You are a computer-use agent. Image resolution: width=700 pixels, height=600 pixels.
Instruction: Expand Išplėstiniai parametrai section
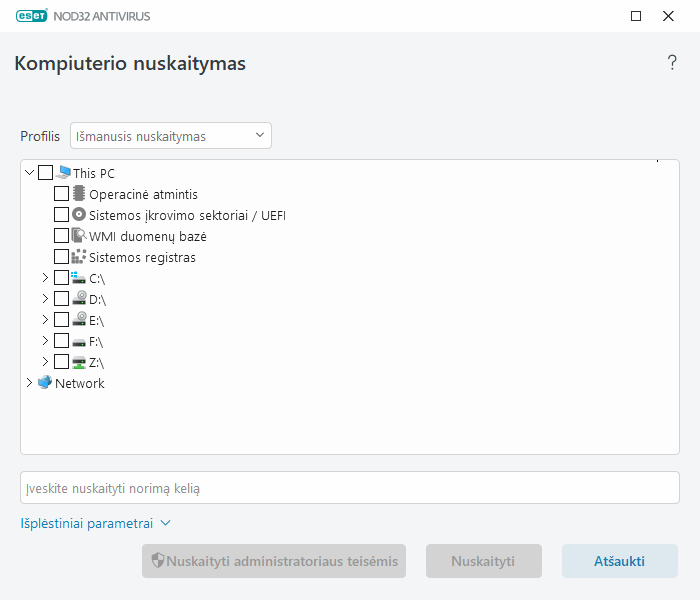click(x=96, y=523)
